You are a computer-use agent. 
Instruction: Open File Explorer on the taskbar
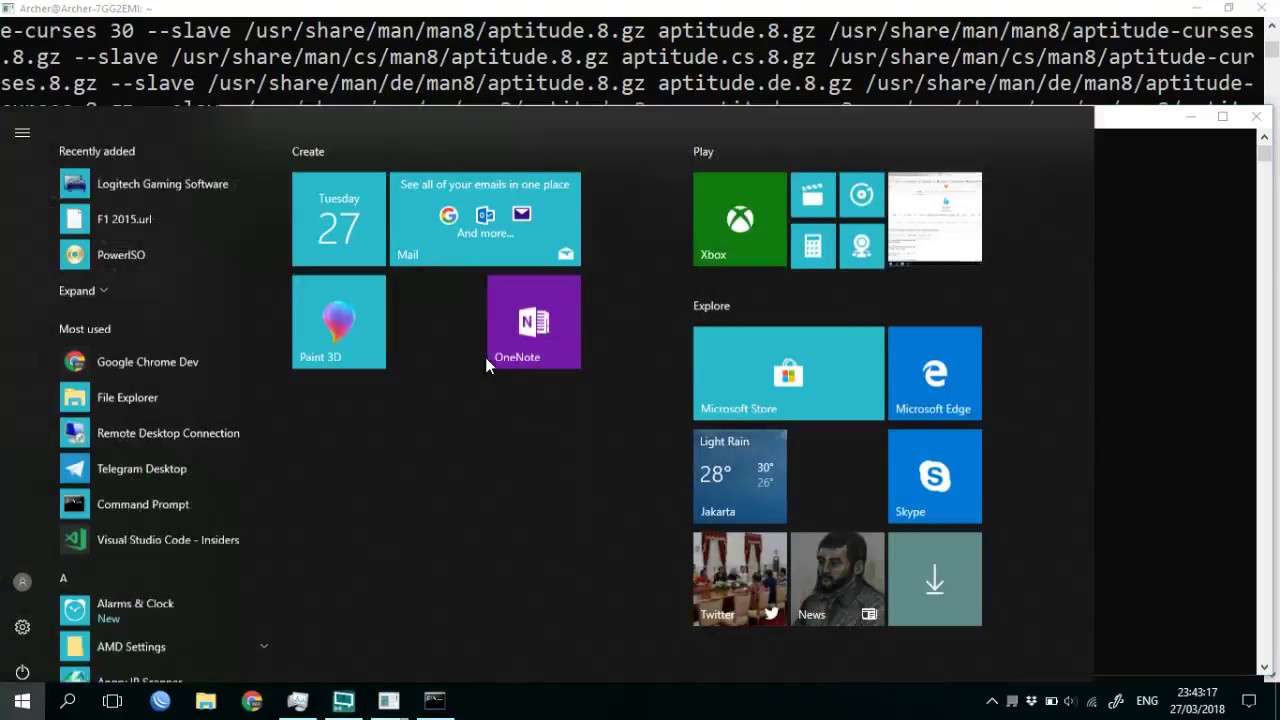tap(206, 701)
